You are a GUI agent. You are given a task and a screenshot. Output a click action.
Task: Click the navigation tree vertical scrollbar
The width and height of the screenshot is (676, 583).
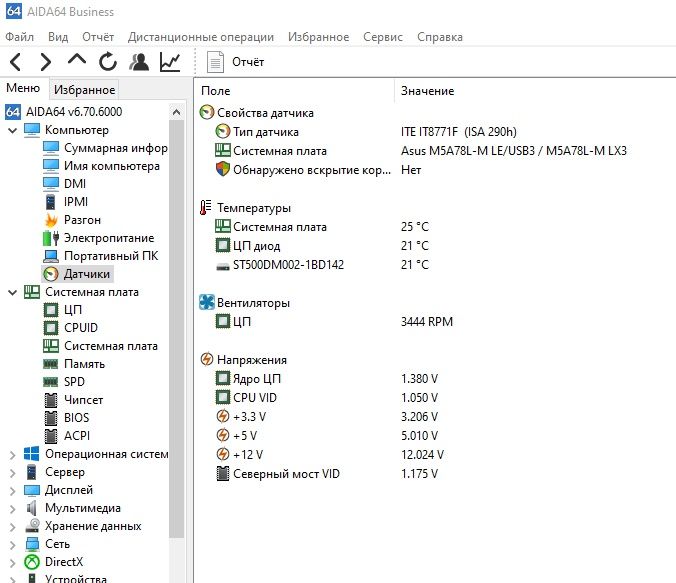point(176,328)
